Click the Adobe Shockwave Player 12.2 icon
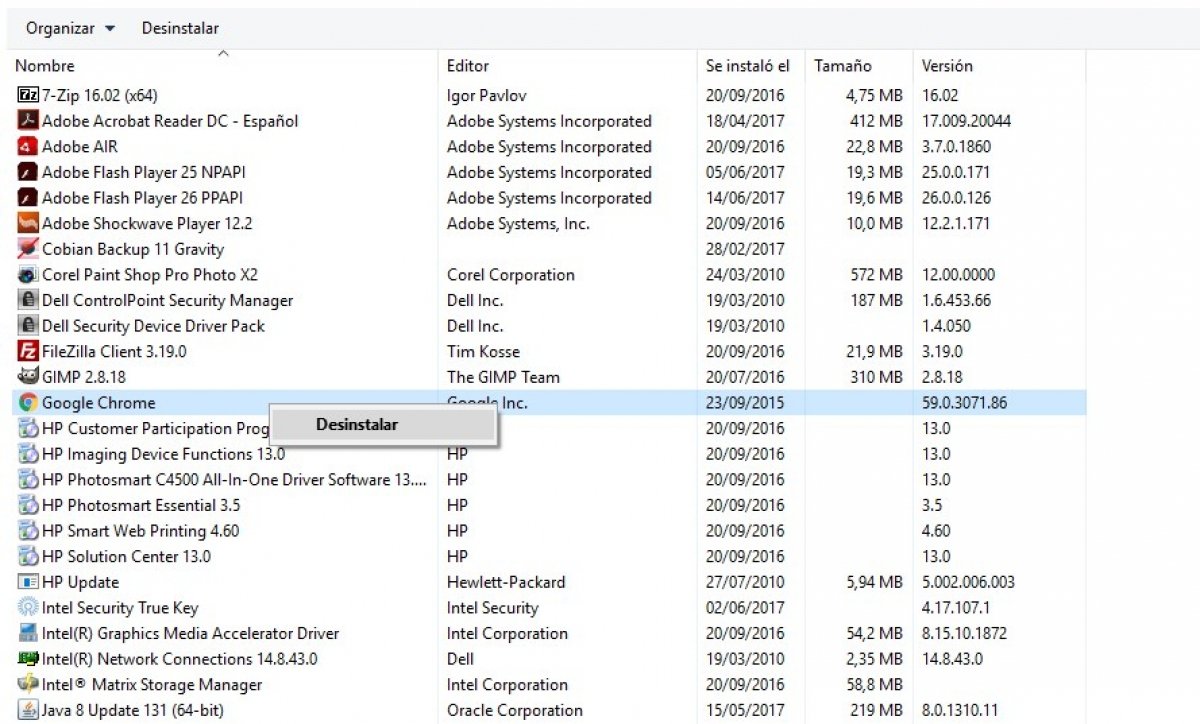This screenshot has width=1200, height=724. pyautogui.click(x=28, y=224)
